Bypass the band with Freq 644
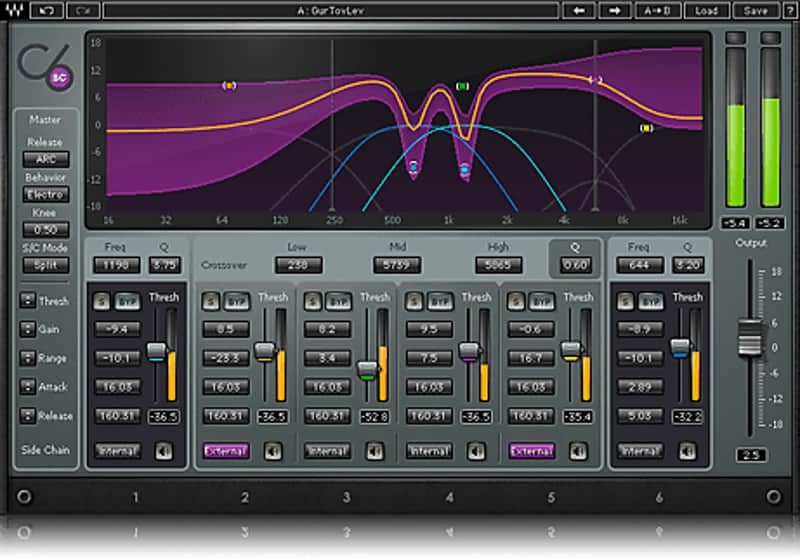Viewport: 800px width, 558px height. [651, 301]
